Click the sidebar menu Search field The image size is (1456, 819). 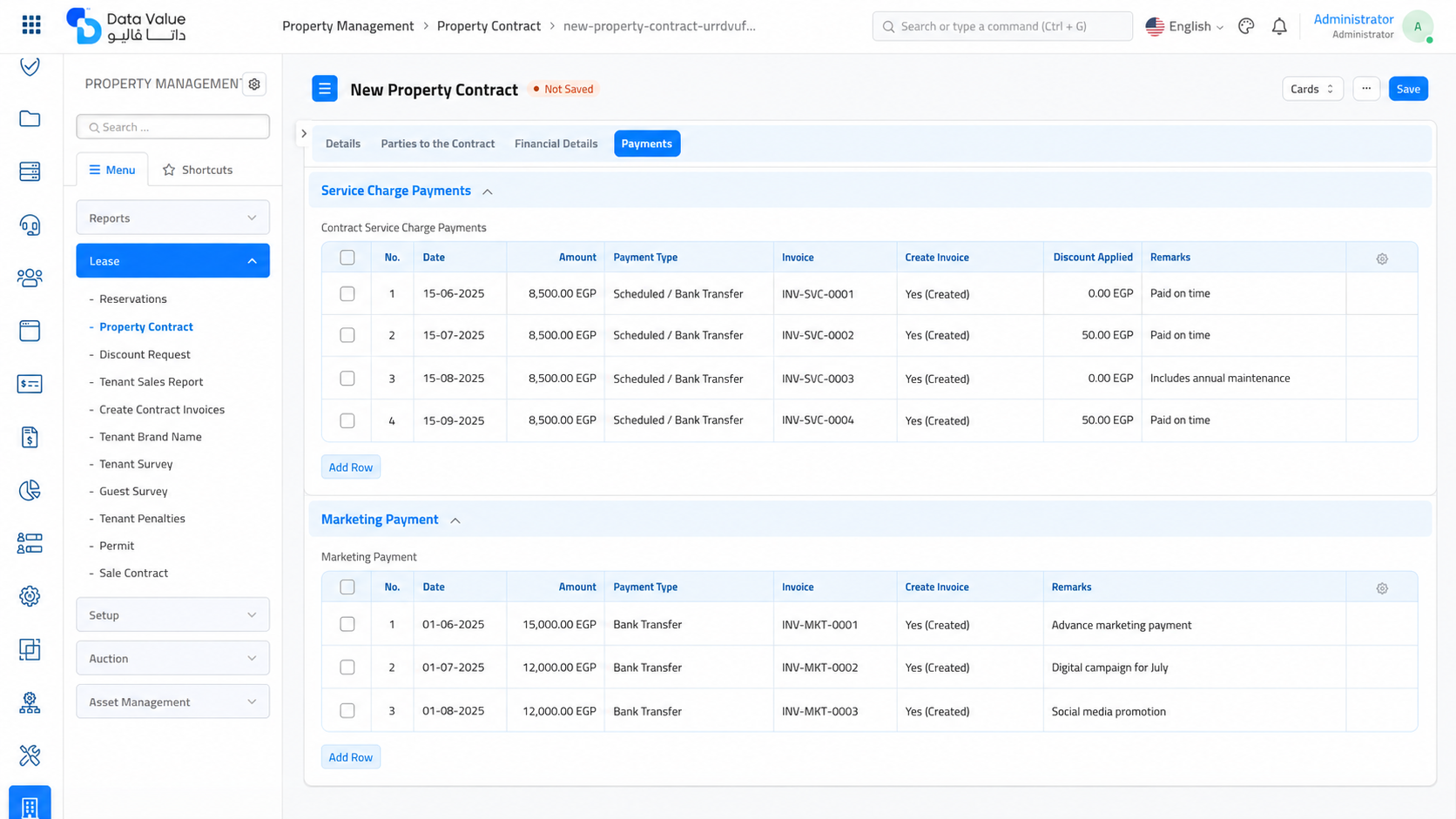[x=172, y=127]
